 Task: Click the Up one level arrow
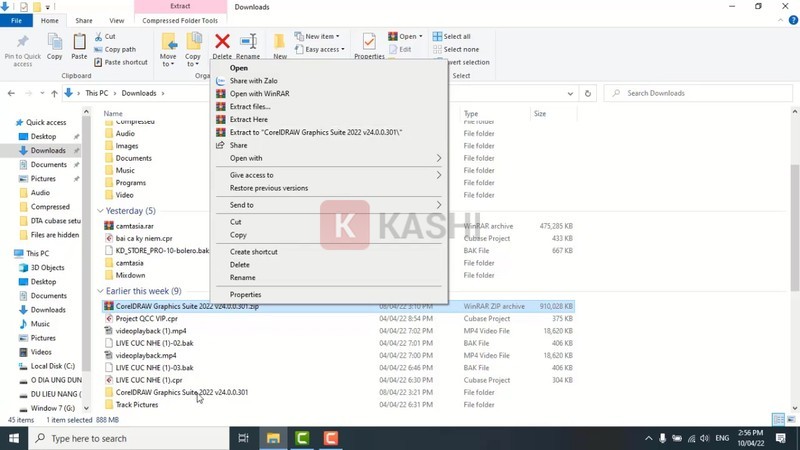click(54, 93)
